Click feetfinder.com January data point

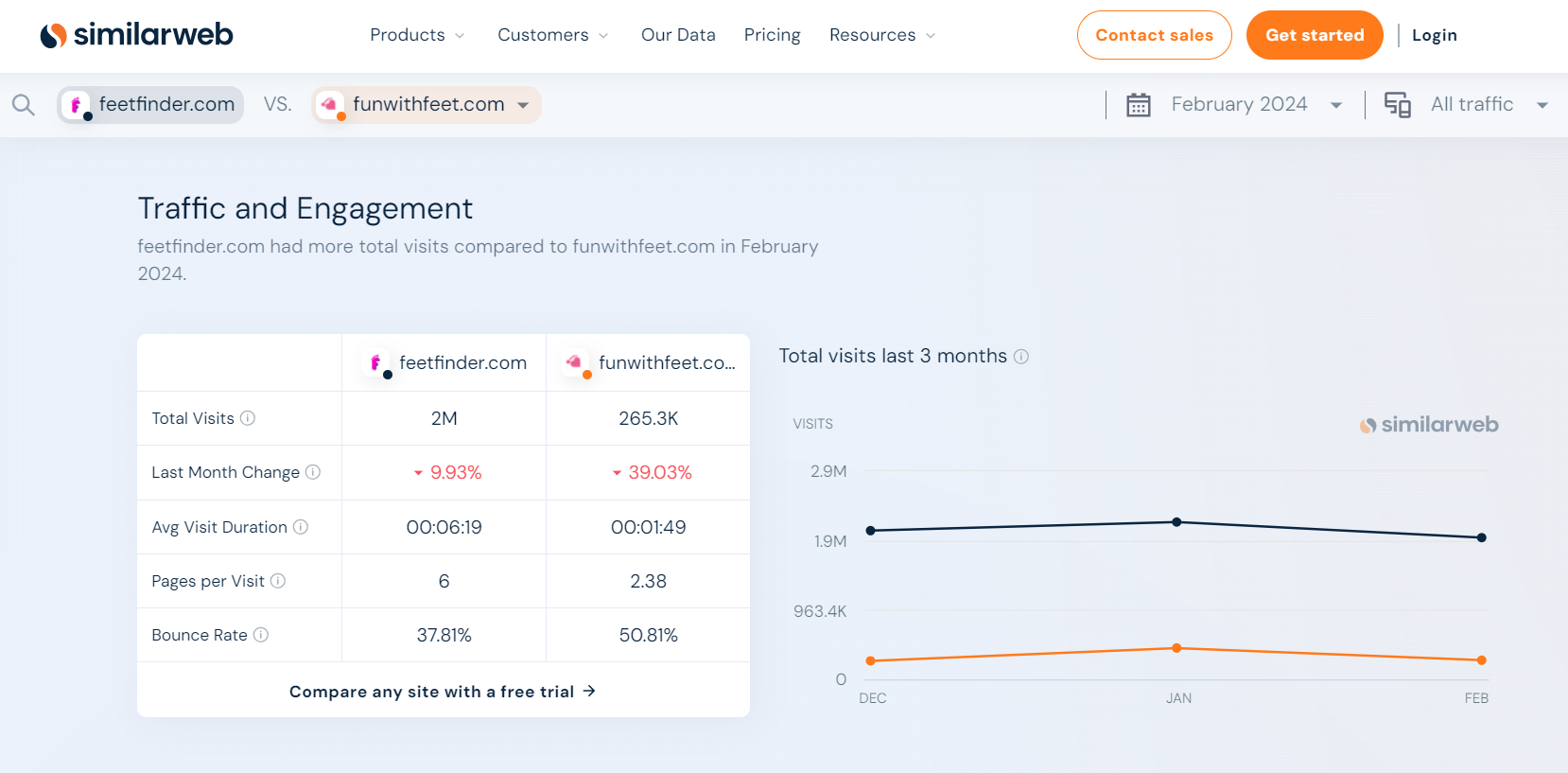pyautogui.click(x=1176, y=522)
